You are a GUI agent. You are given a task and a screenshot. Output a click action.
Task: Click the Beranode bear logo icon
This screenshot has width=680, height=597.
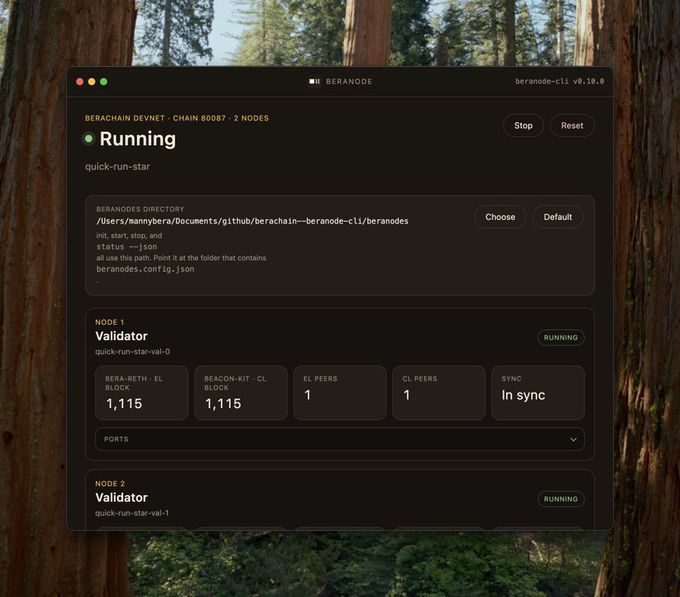click(314, 82)
